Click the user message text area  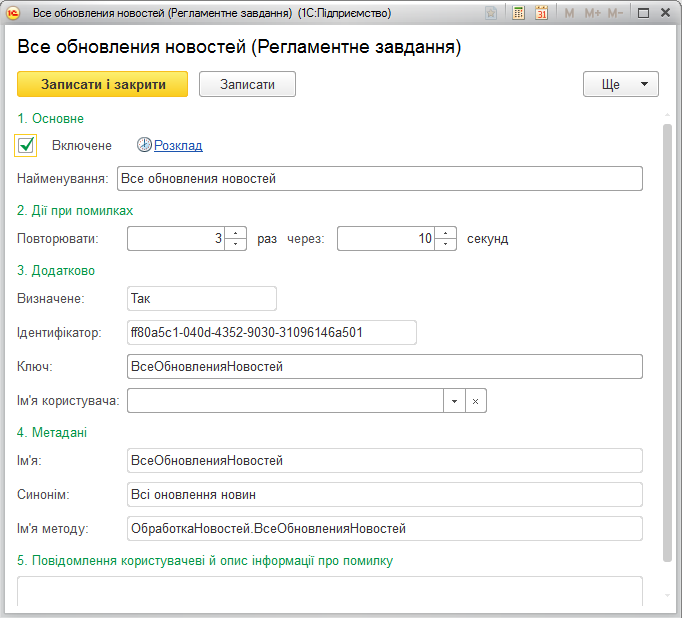click(x=330, y=591)
